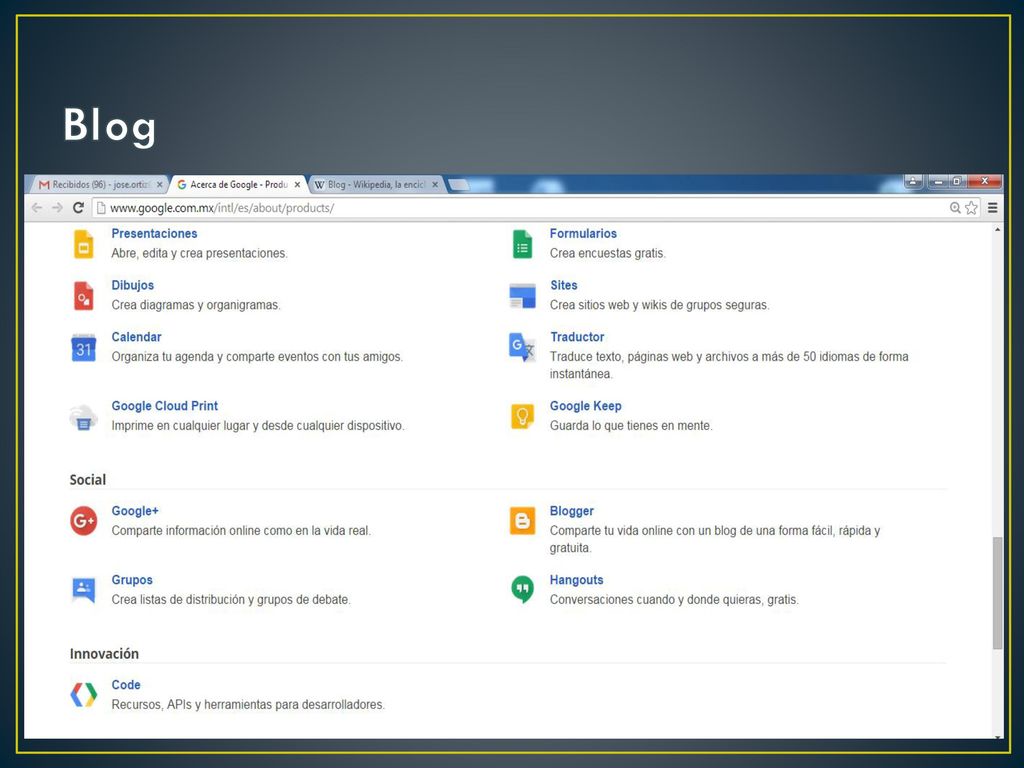Open the Grupos link
Viewport: 1024px width, 768px height.
(x=132, y=580)
